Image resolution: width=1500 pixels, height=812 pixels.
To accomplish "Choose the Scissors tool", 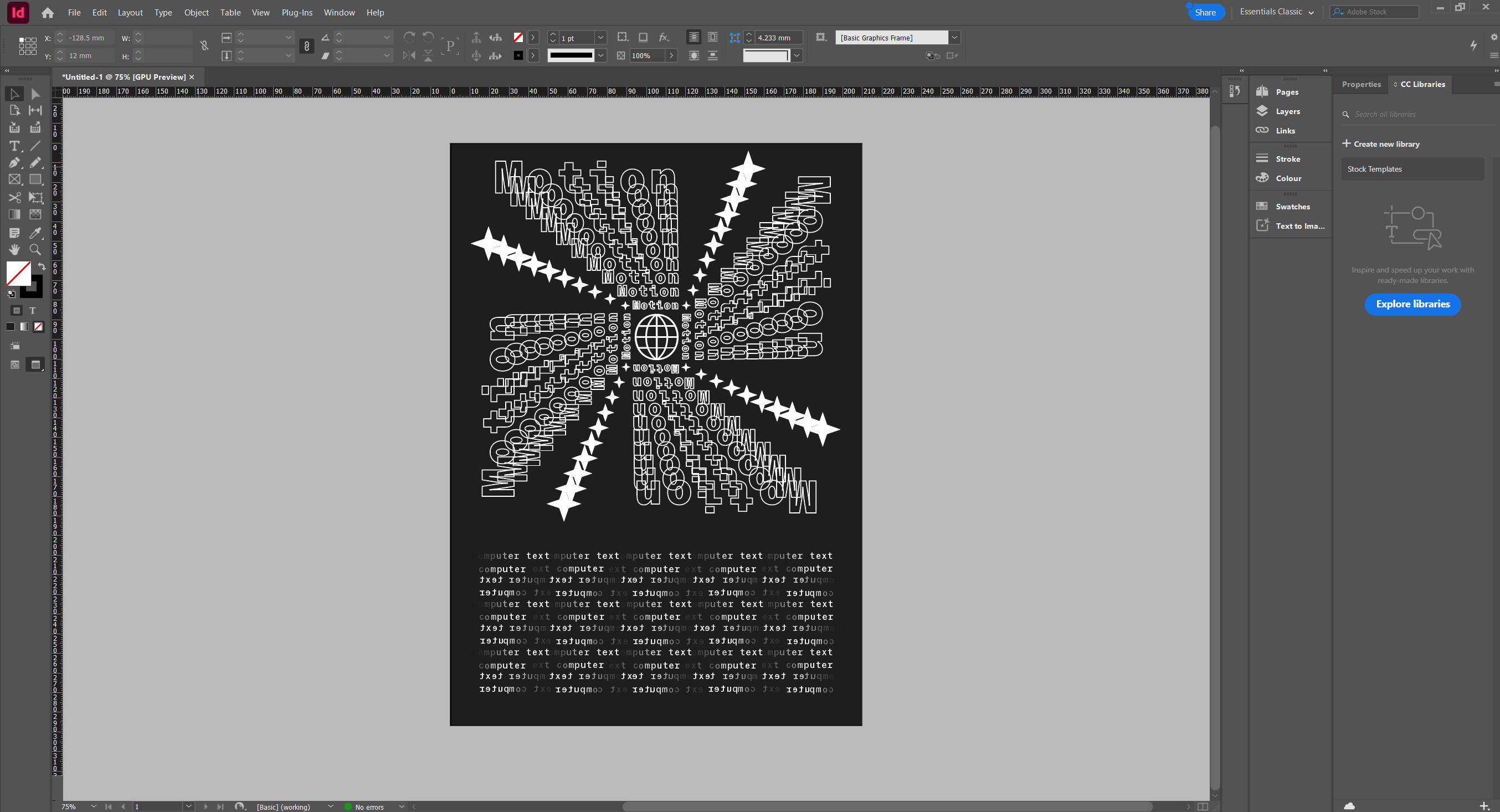I will 14,198.
